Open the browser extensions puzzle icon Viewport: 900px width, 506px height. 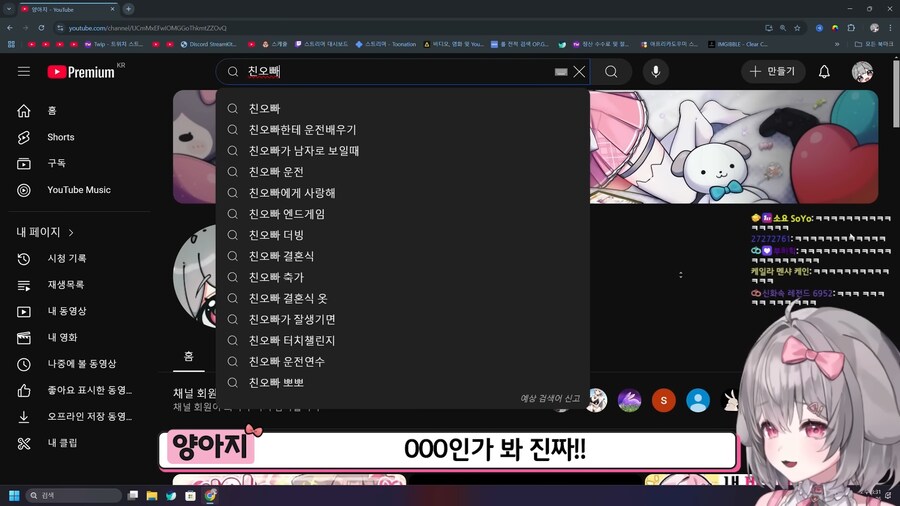[x=851, y=28]
